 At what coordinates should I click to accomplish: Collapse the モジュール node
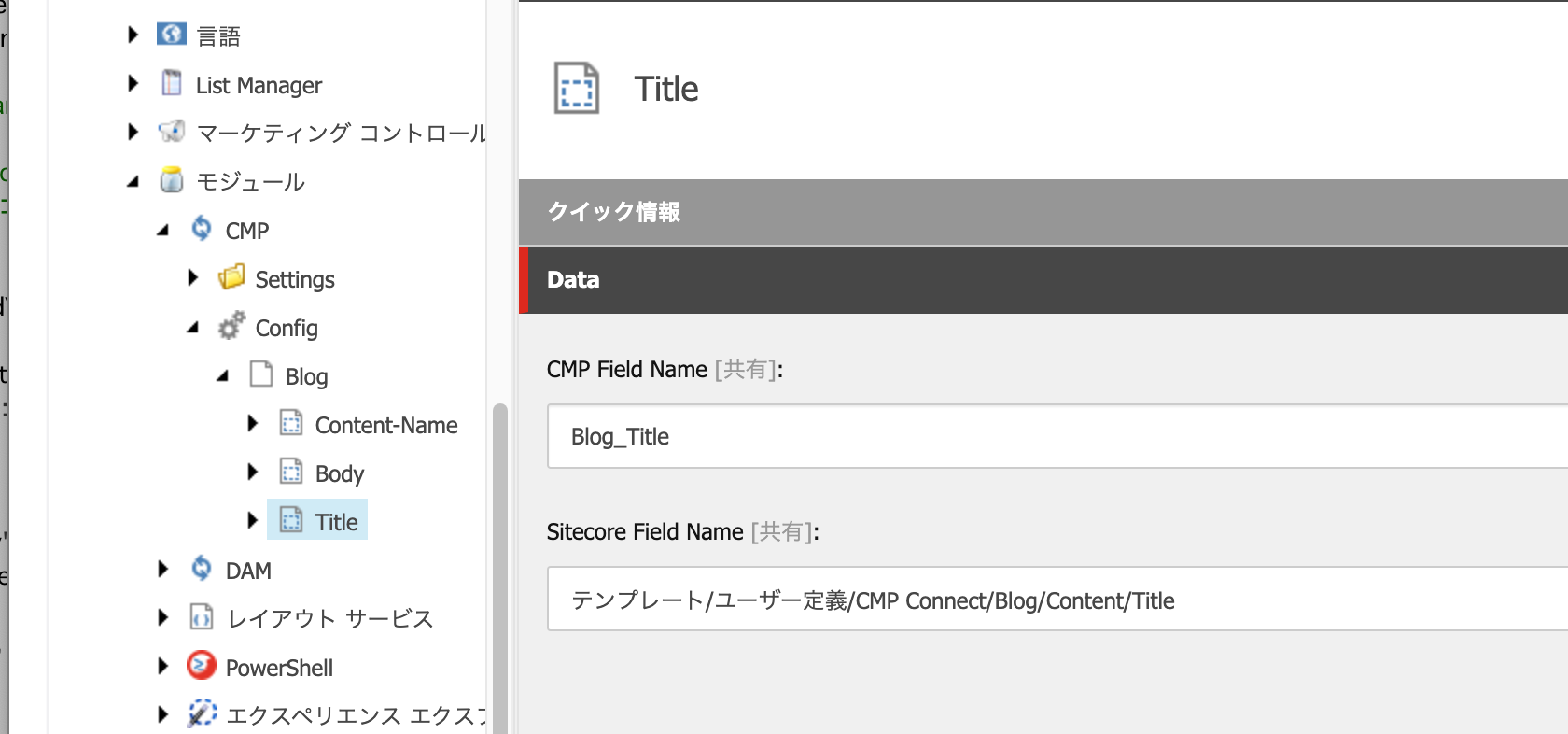133,182
